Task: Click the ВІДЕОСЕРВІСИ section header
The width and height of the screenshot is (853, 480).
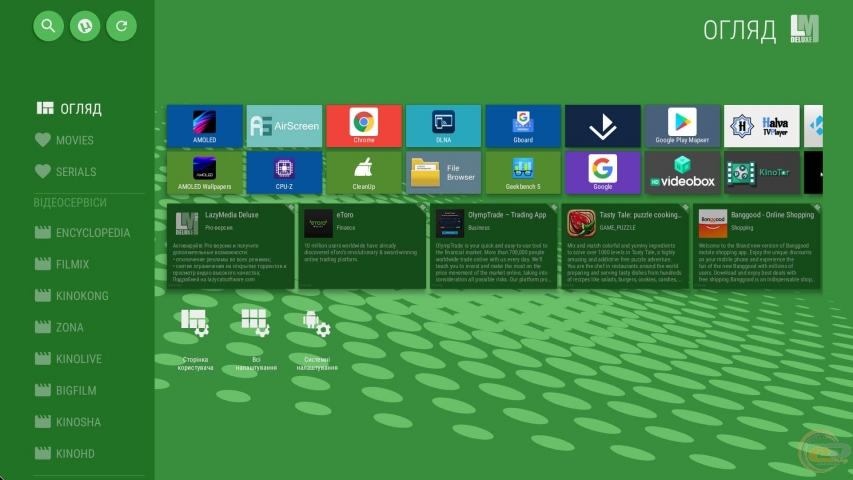Action: [x=70, y=202]
